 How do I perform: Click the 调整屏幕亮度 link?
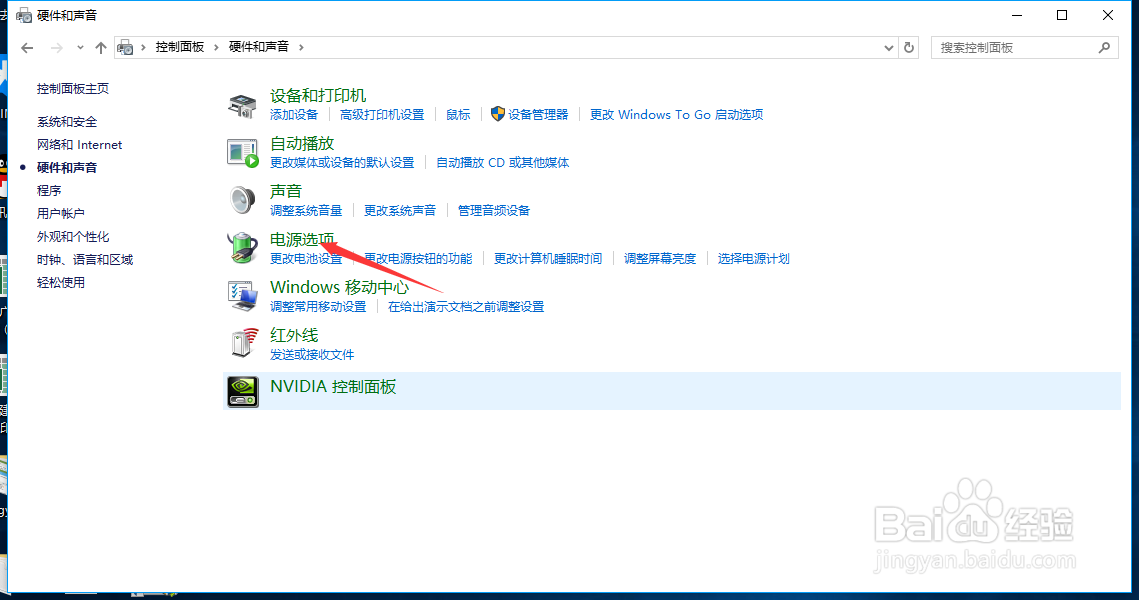coord(660,258)
